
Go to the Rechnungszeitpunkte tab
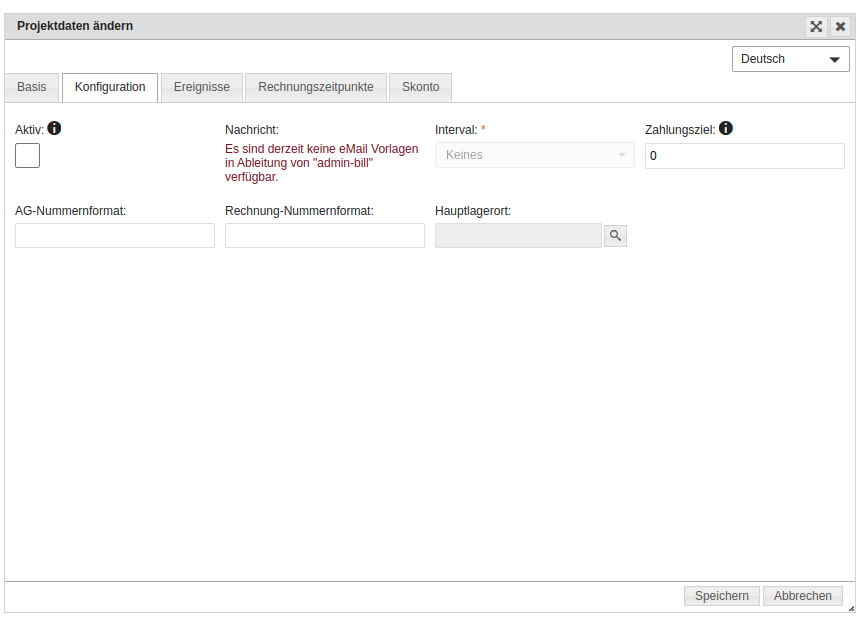(x=315, y=87)
